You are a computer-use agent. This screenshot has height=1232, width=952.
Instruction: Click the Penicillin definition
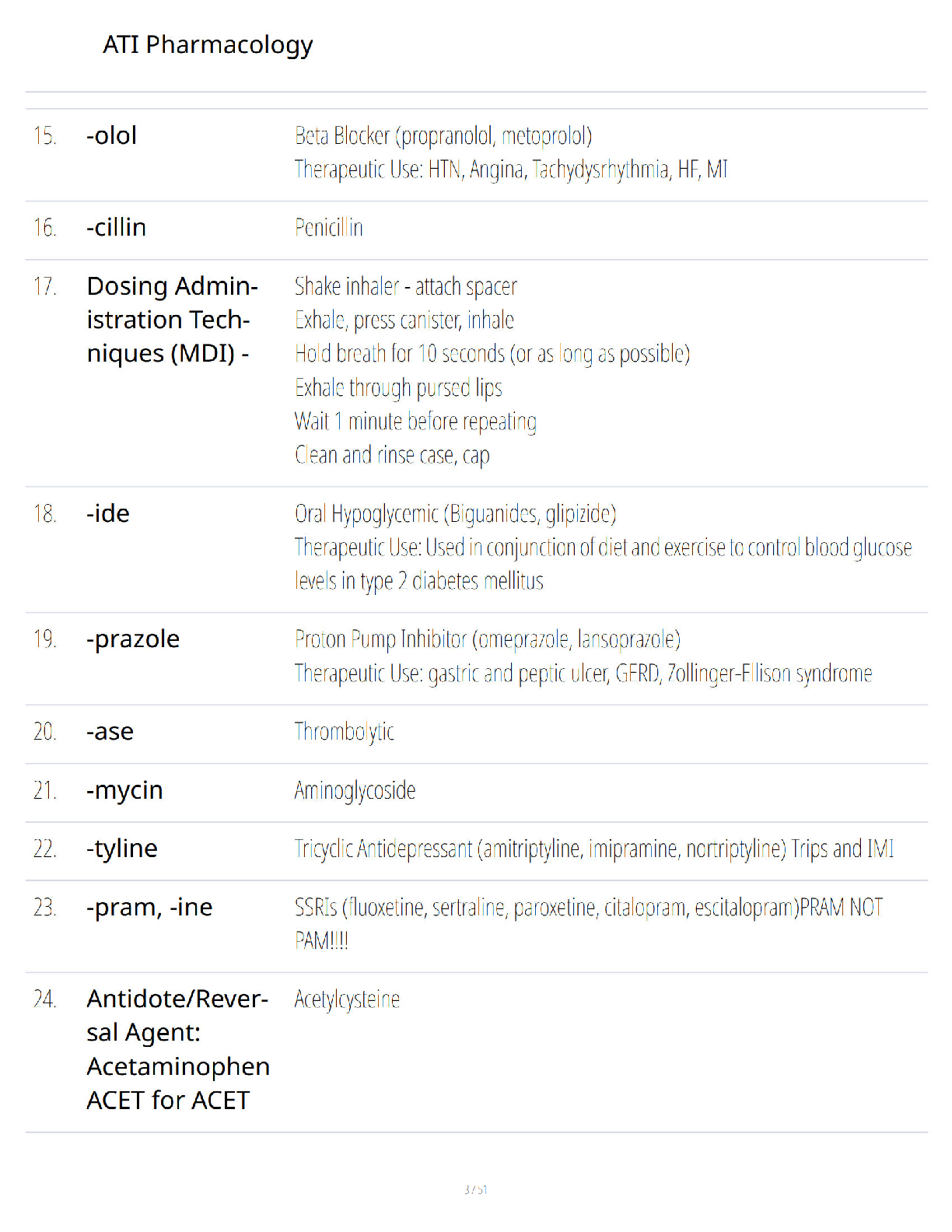point(328,227)
